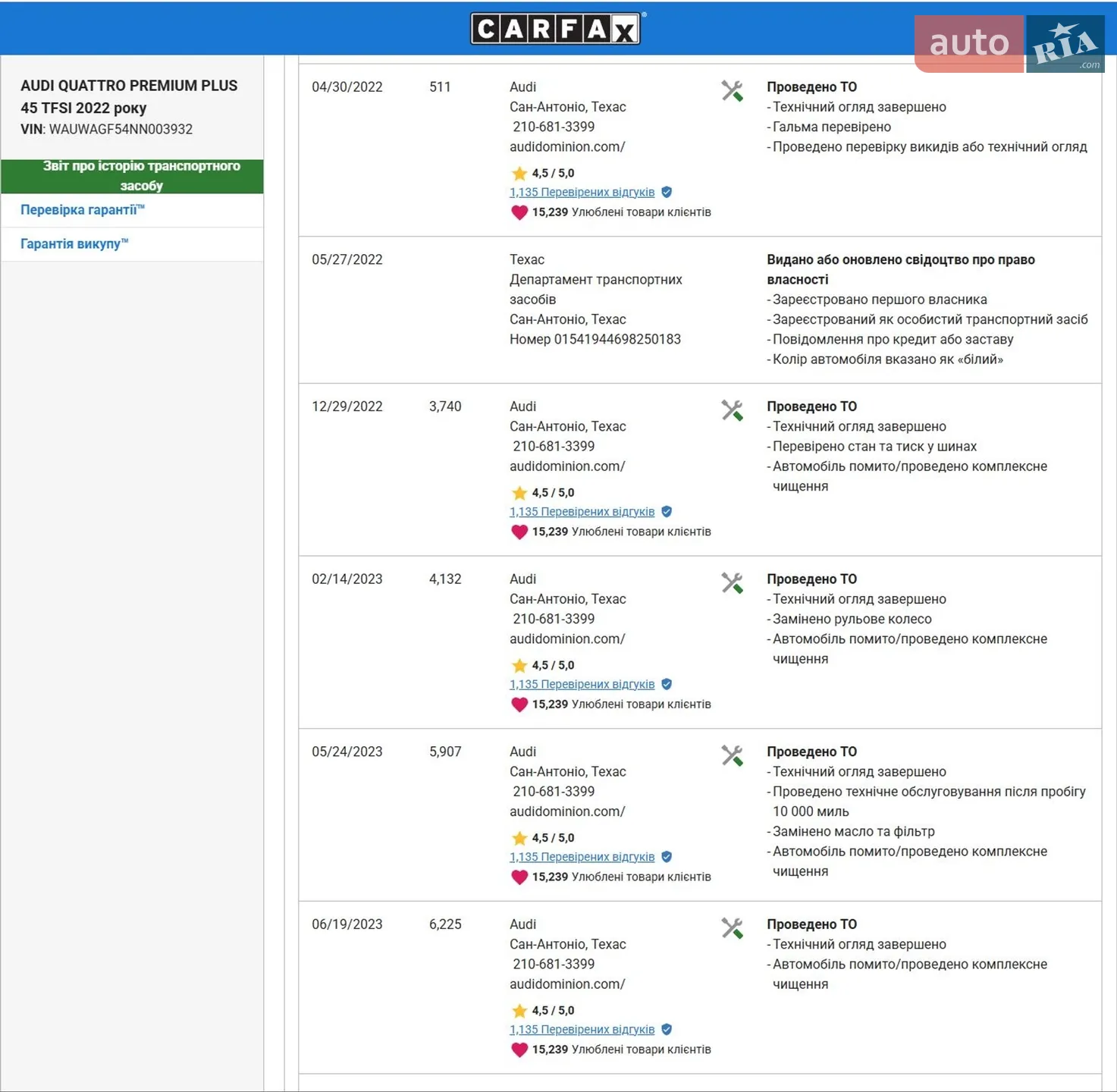Click heart favorites icon in 12/29/2022 entry
1117x1092 pixels.
pos(519,532)
